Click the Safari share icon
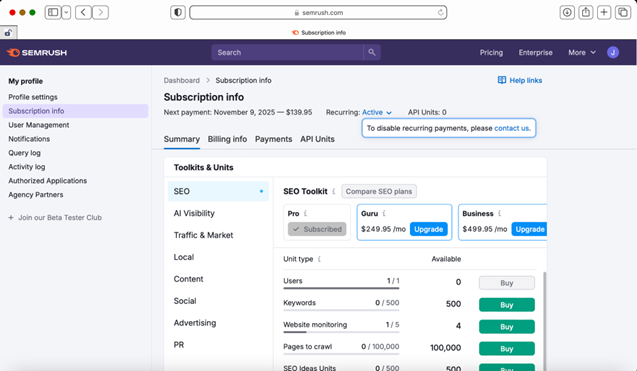This screenshot has width=637, height=371. click(585, 12)
